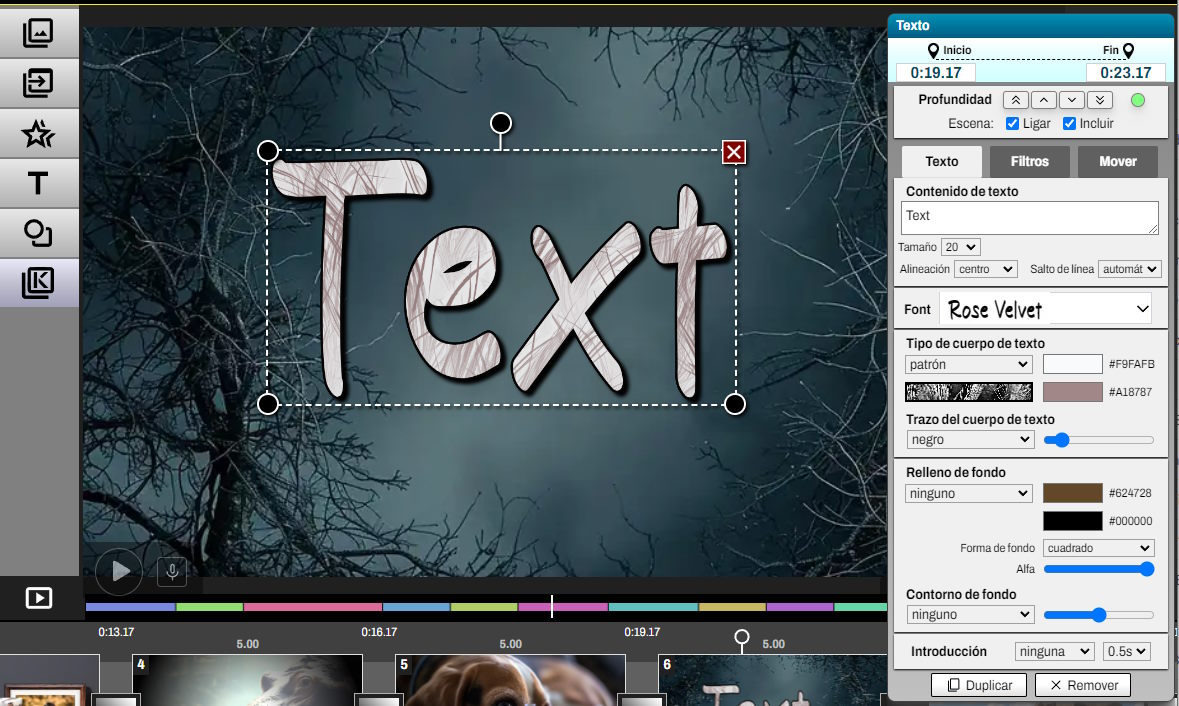1179x706 pixels.
Task: Open the Alineación centro dropdown
Action: pos(985,269)
